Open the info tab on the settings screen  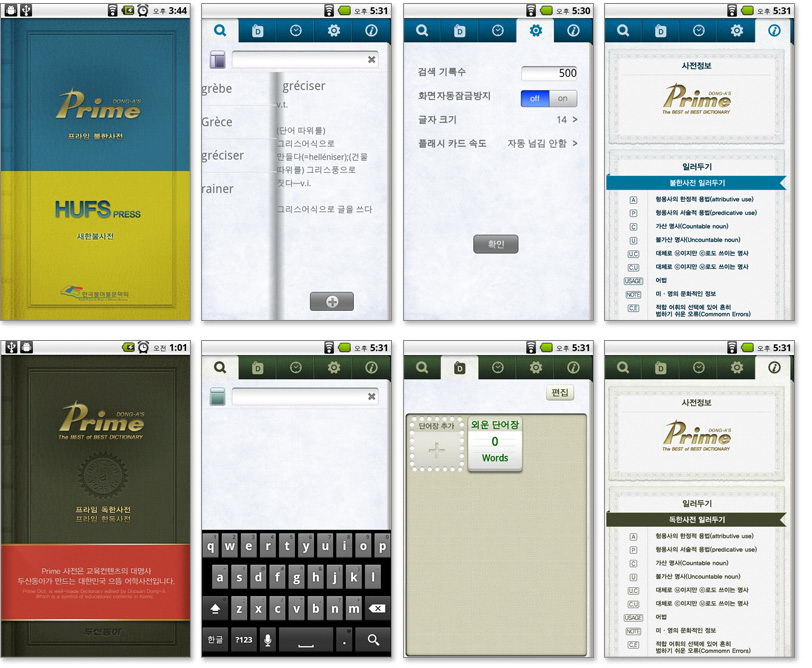(x=573, y=31)
